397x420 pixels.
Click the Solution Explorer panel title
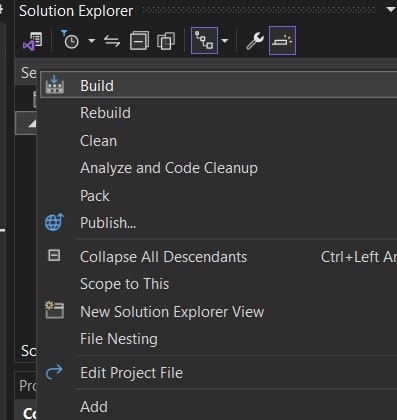pyautogui.click(x=76, y=11)
